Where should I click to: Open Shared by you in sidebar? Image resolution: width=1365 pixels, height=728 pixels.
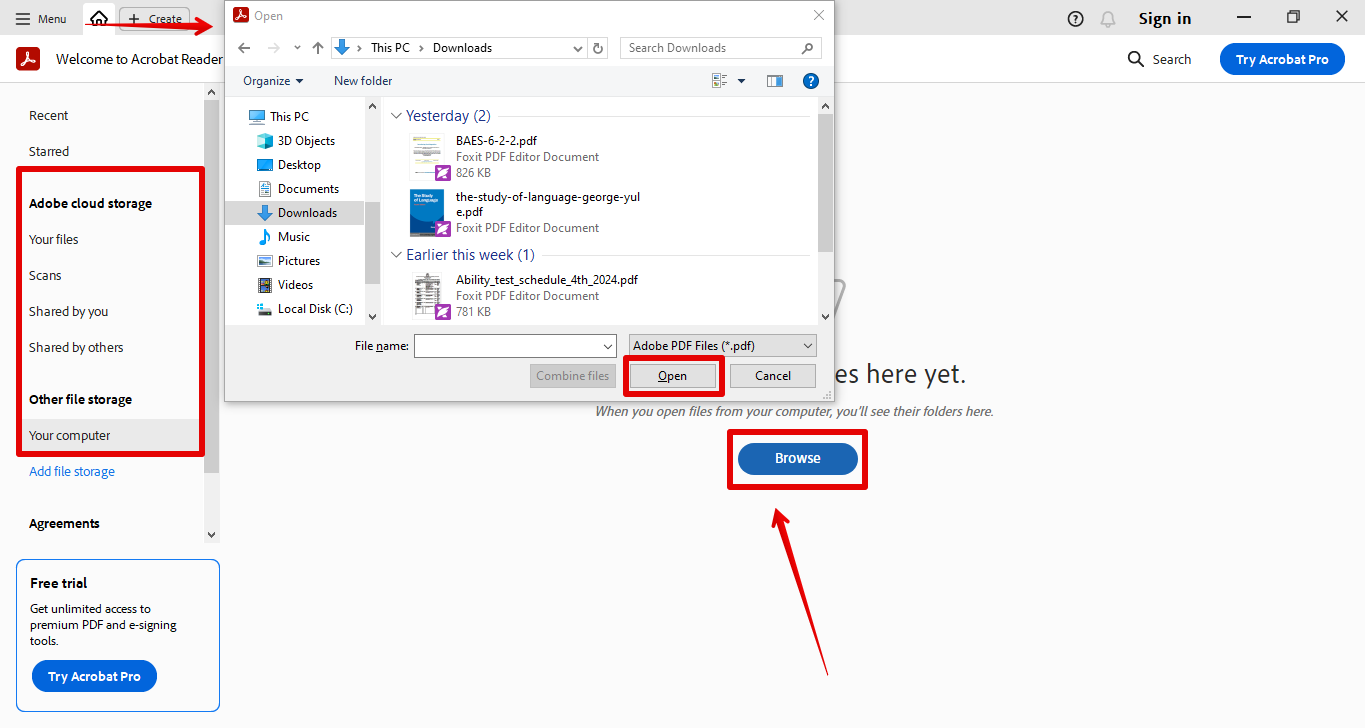coord(69,312)
